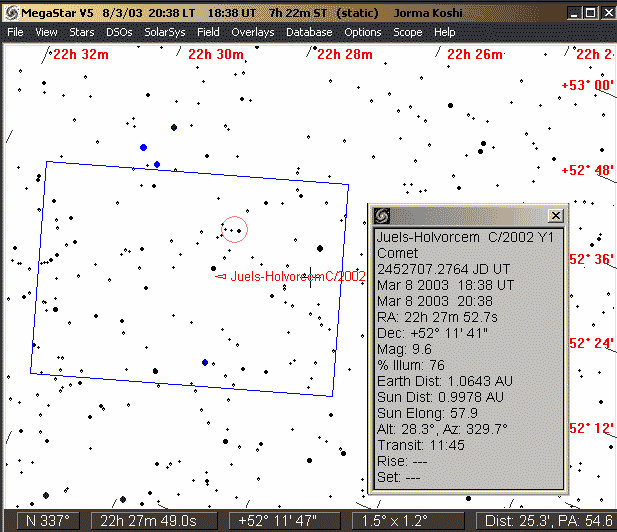
Task: Expand the DSOs menu
Action: 118,32
